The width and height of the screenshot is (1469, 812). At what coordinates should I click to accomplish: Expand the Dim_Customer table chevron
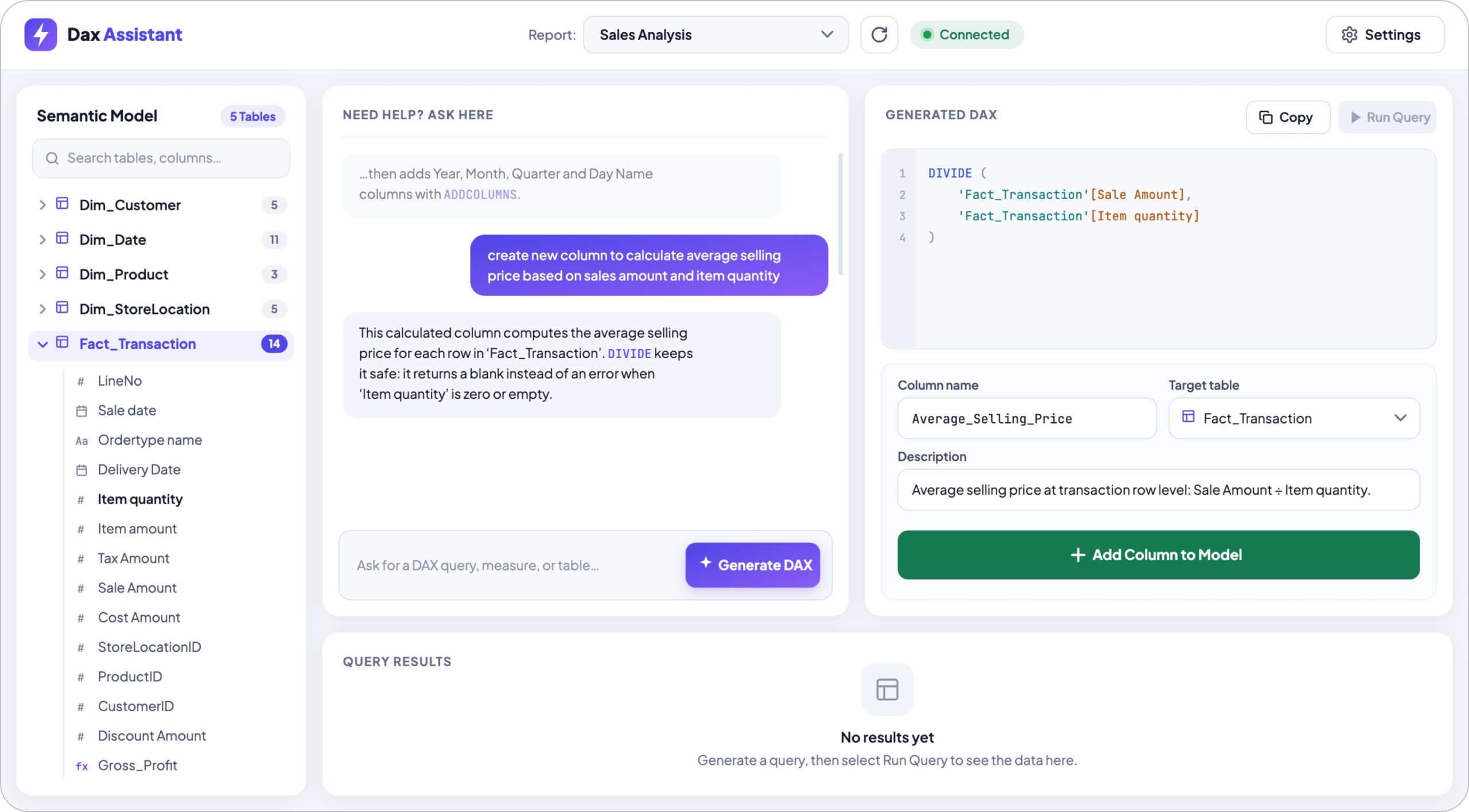(x=42, y=205)
